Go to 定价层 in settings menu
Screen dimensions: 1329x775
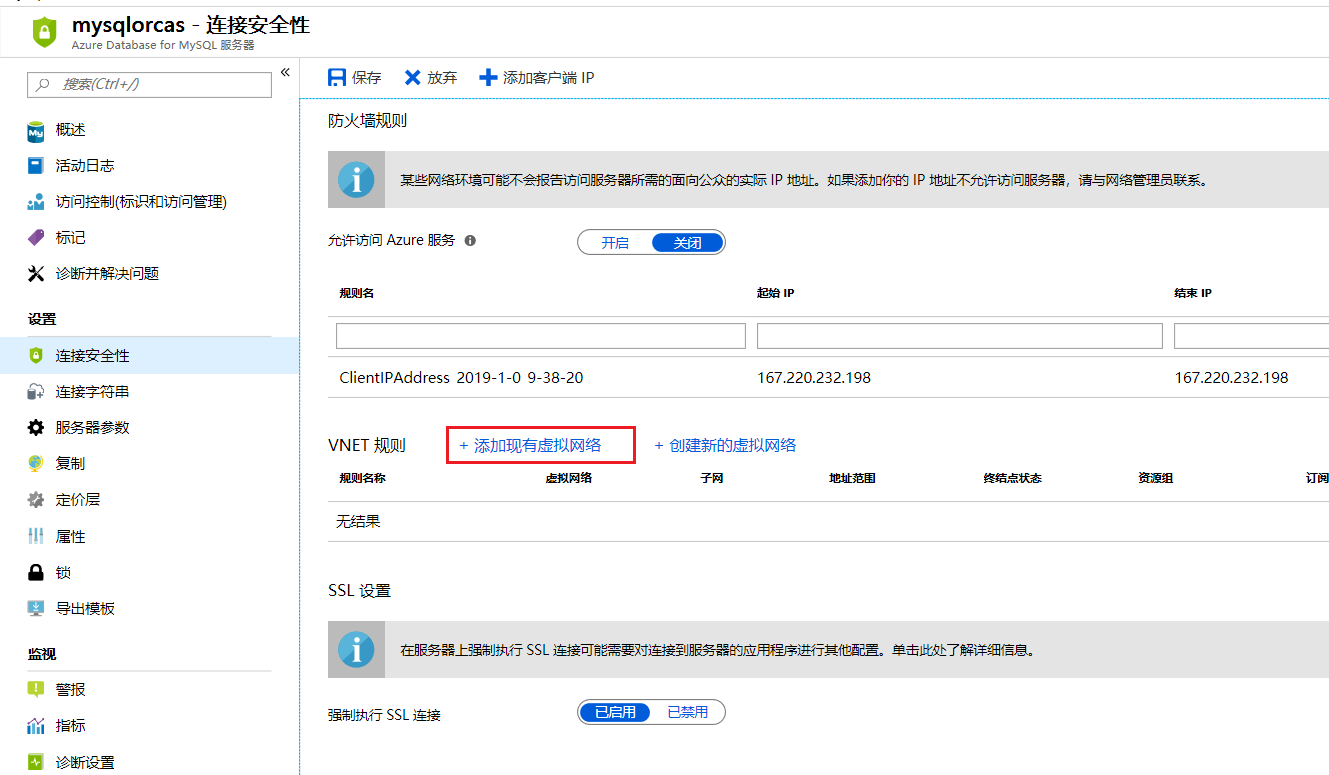78,500
